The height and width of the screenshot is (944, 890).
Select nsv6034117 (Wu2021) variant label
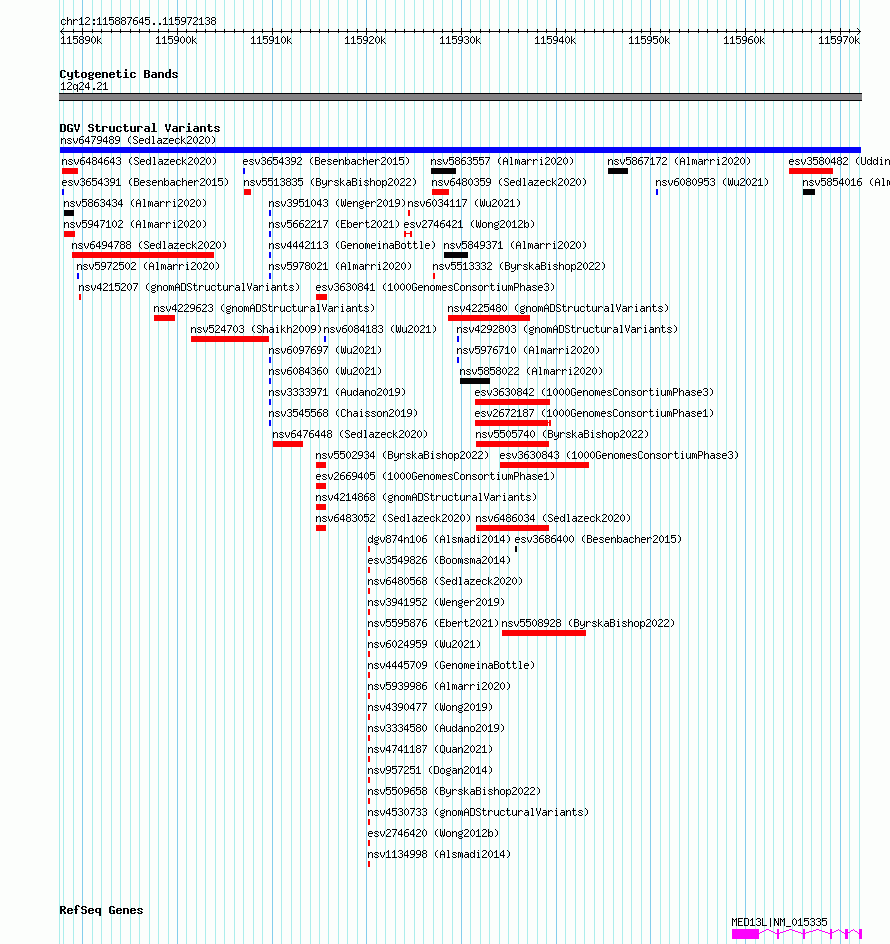point(464,203)
